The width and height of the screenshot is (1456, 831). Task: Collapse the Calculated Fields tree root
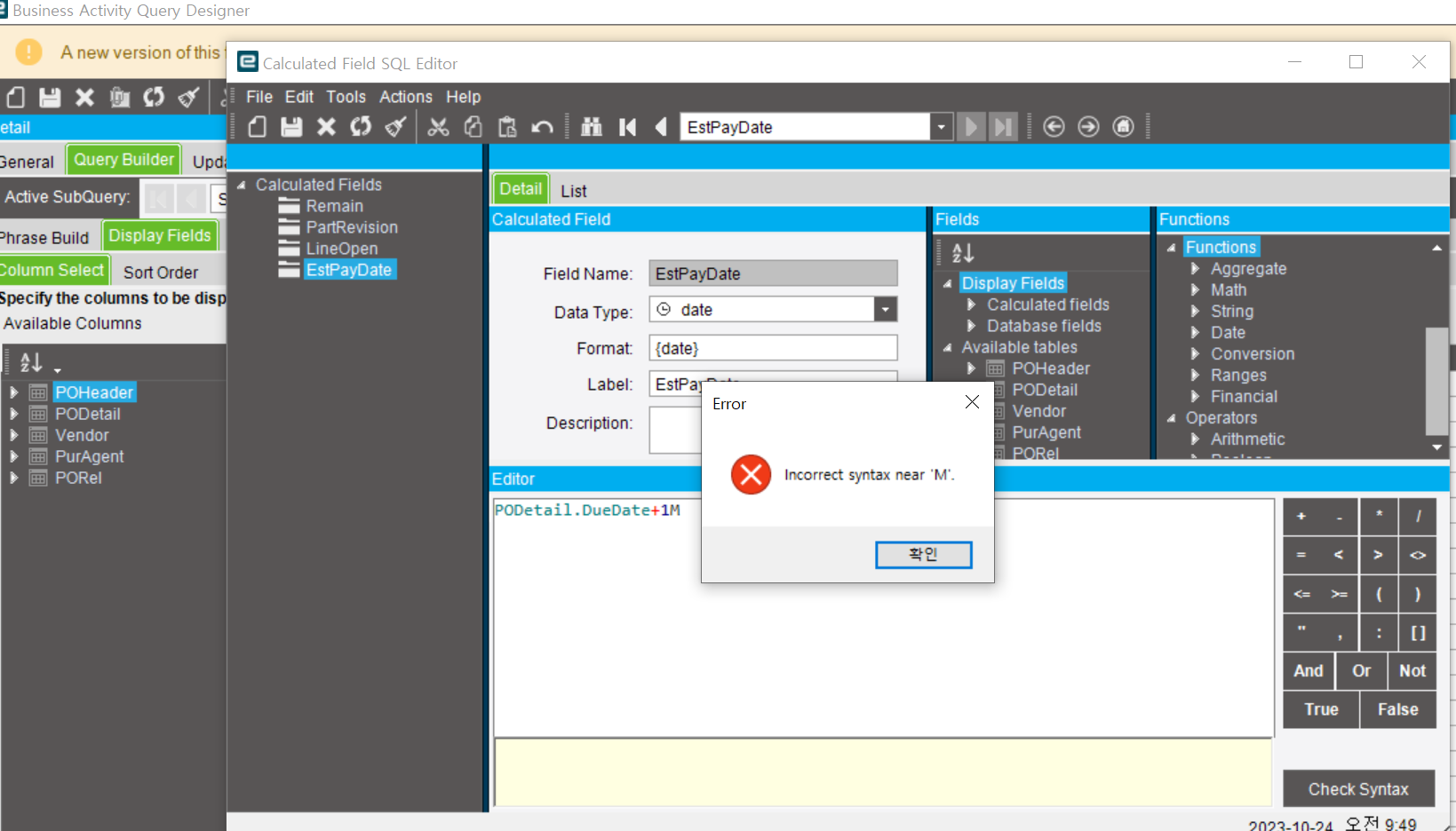click(241, 185)
